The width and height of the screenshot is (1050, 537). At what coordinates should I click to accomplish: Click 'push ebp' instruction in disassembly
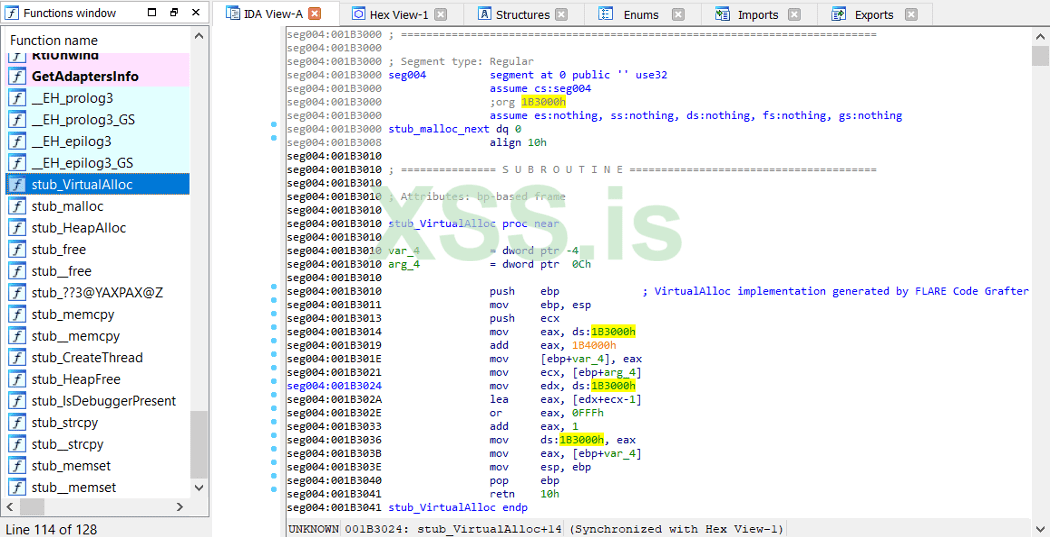click(524, 291)
